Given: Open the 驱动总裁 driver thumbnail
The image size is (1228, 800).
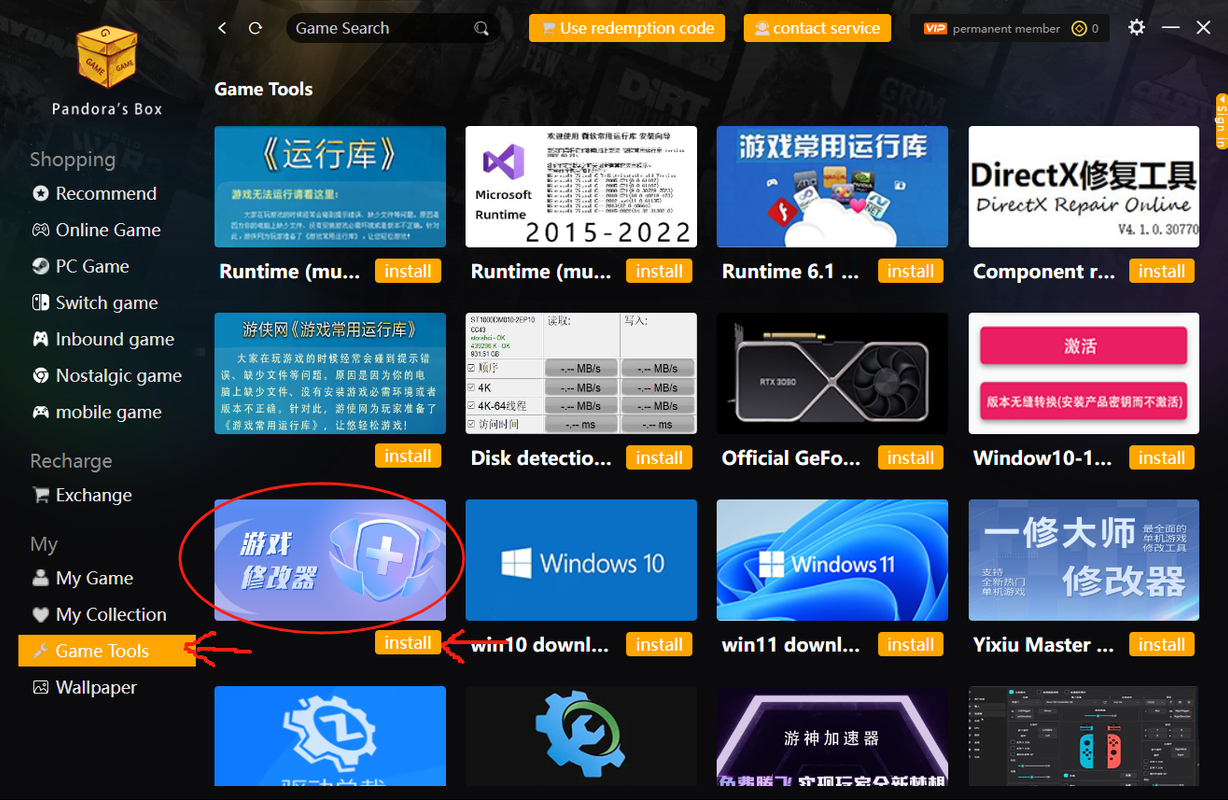Looking at the screenshot, I should [330, 736].
